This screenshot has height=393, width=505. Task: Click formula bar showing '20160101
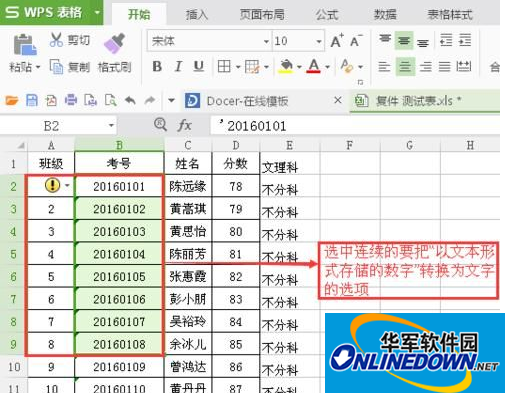[x=355, y=126]
